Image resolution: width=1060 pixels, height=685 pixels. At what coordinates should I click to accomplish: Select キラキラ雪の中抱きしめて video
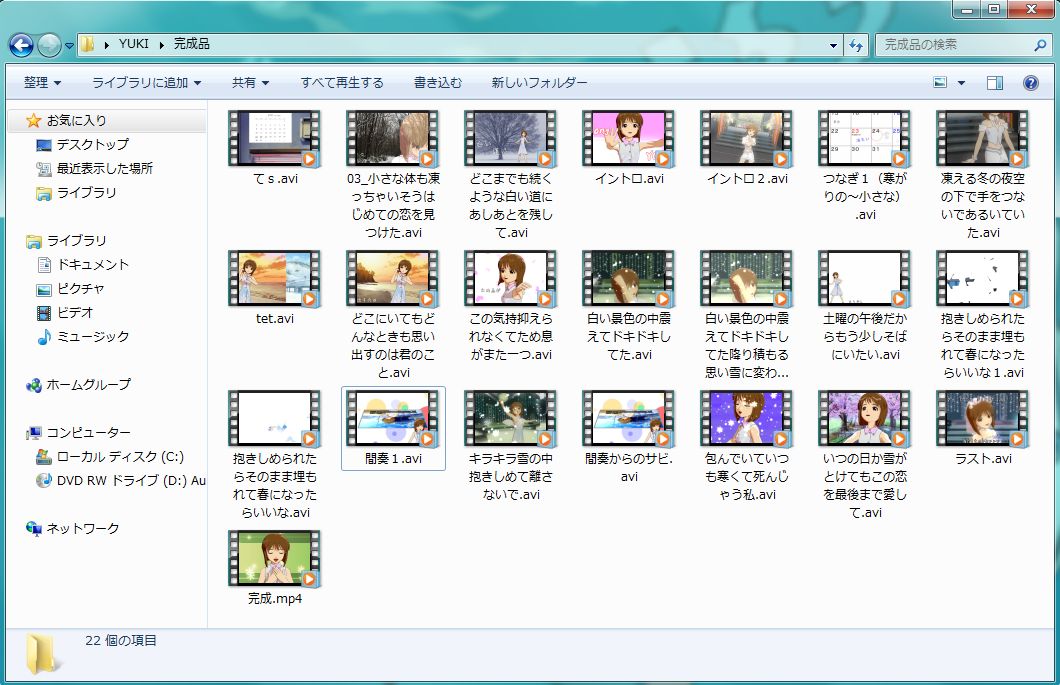pos(511,446)
